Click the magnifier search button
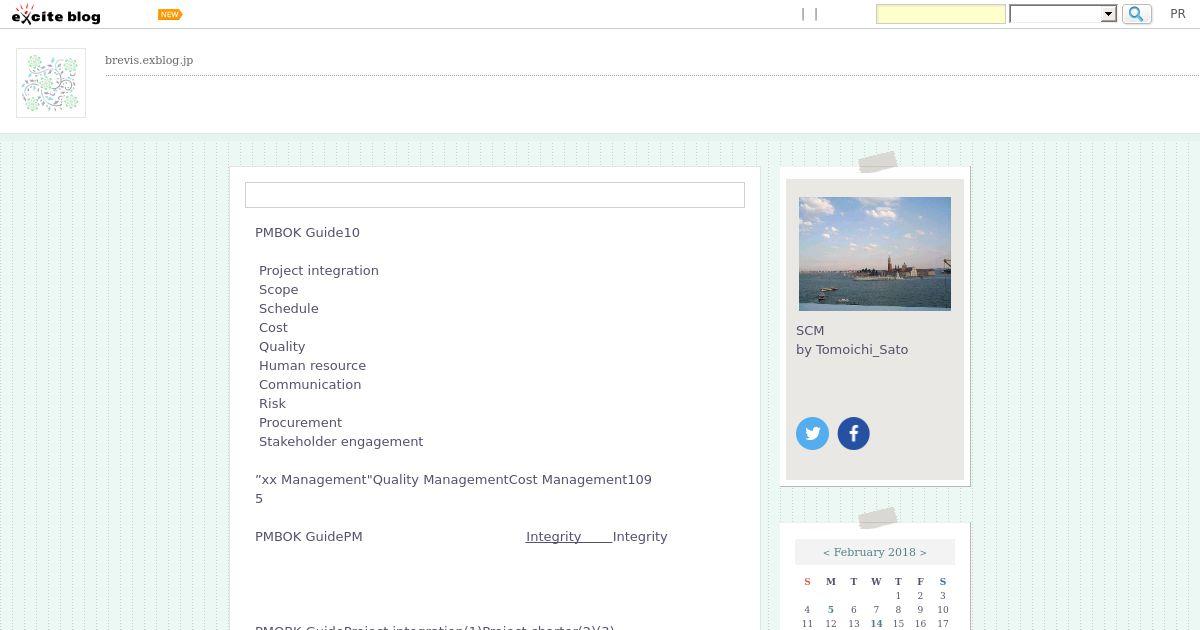This screenshot has width=1200, height=630. [1137, 14]
